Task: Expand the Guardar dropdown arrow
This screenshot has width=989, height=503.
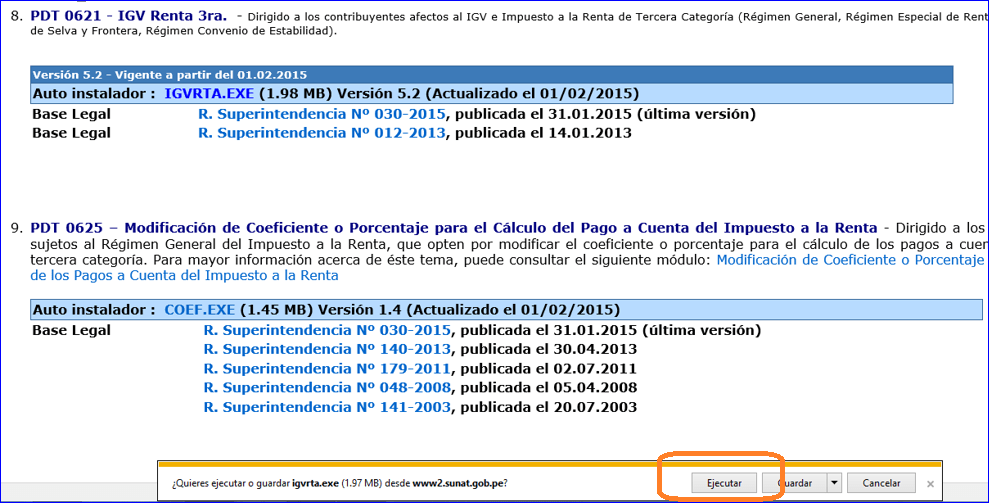Action: tap(834, 483)
